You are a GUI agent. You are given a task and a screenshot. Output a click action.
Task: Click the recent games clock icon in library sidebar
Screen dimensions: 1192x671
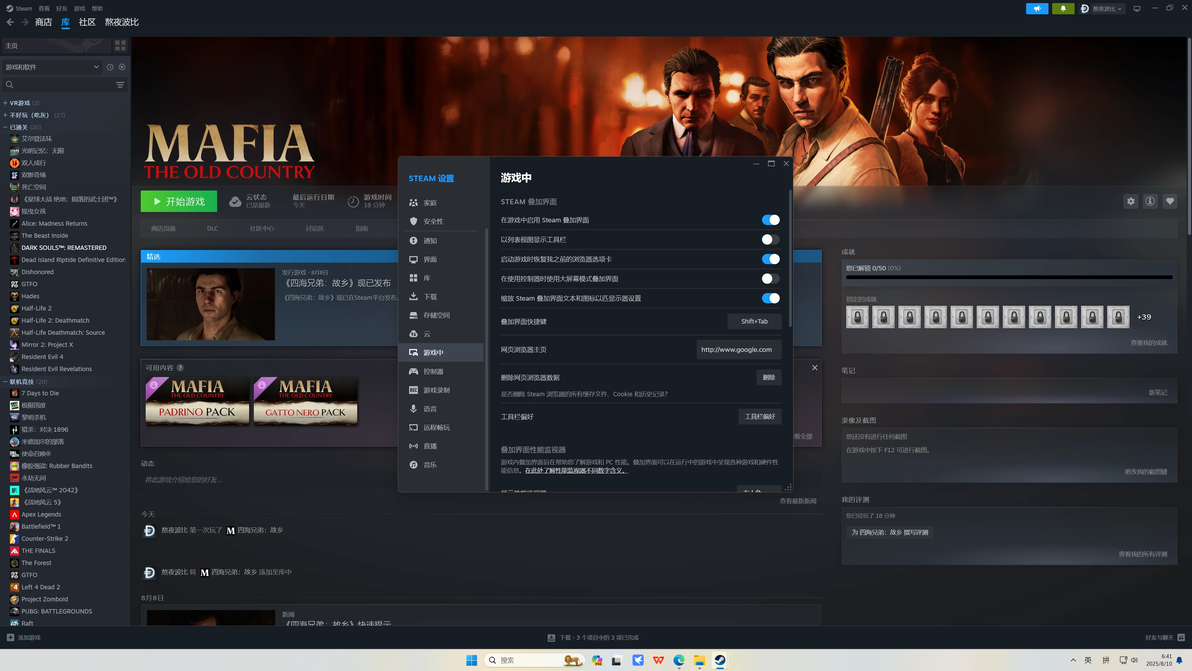coord(110,67)
